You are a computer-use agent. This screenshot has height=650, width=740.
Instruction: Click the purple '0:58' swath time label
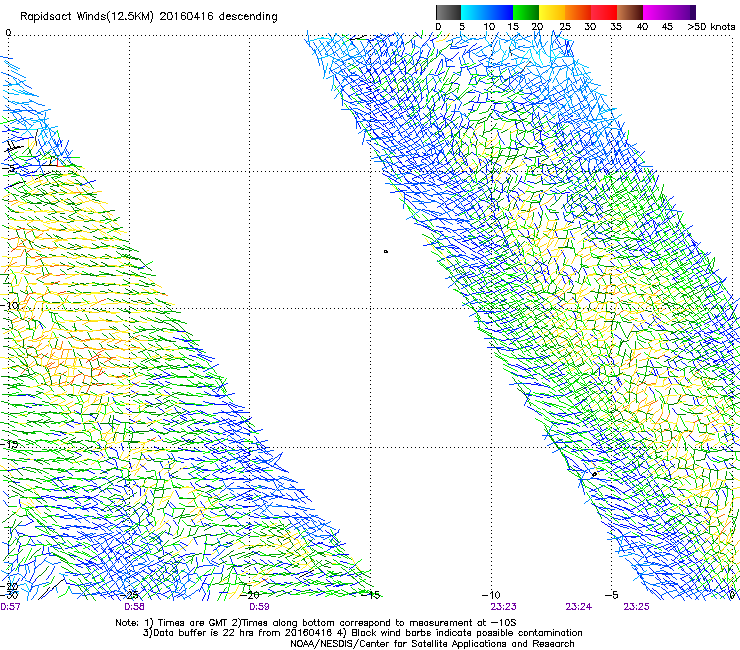pyautogui.click(x=135, y=607)
